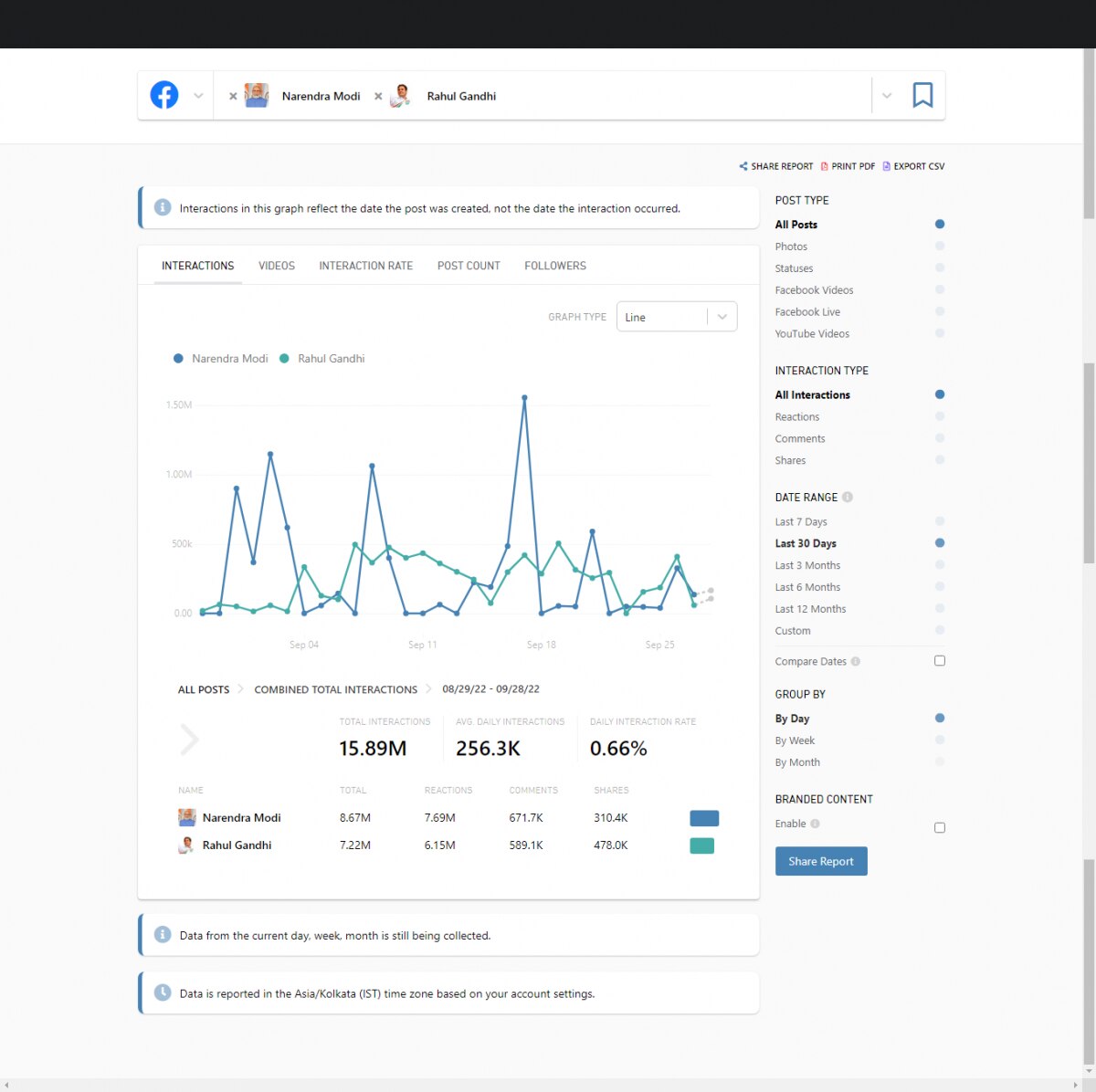Click the Date Range info icon
Viewport: 1096px width, 1092px height.
pyautogui.click(x=848, y=498)
